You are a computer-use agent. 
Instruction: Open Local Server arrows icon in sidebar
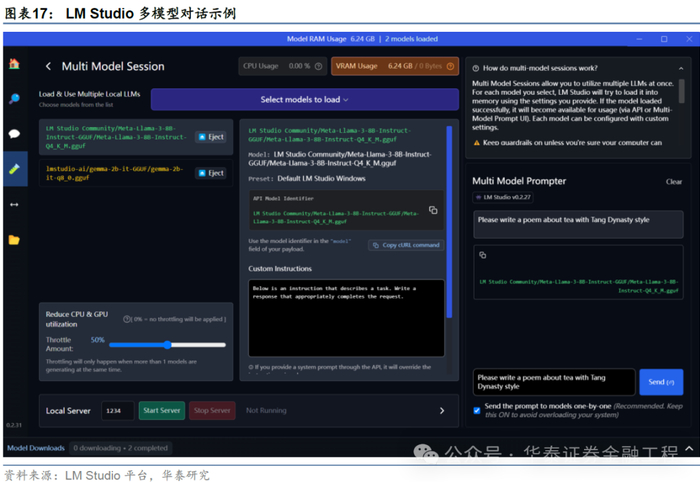pyautogui.click(x=14, y=204)
